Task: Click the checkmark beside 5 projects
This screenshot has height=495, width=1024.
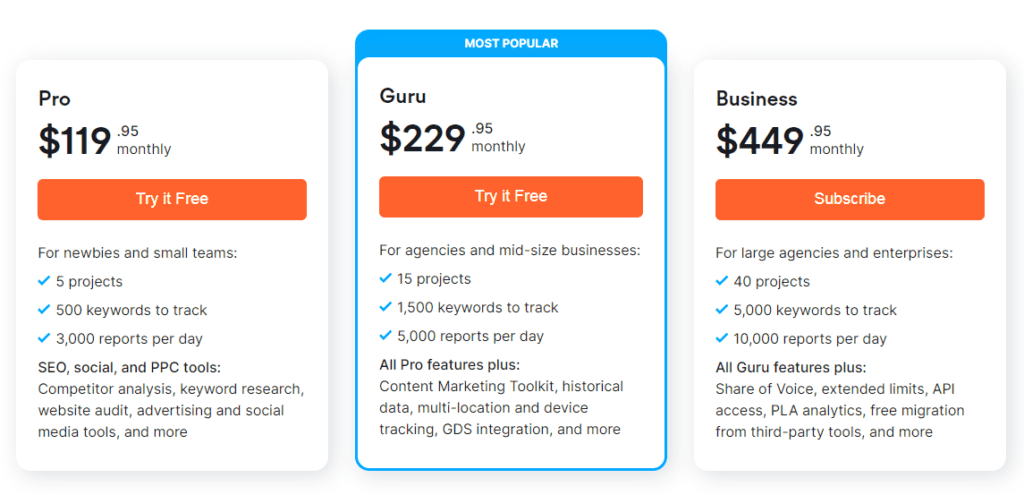Action: pyautogui.click(x=44, y=281)
